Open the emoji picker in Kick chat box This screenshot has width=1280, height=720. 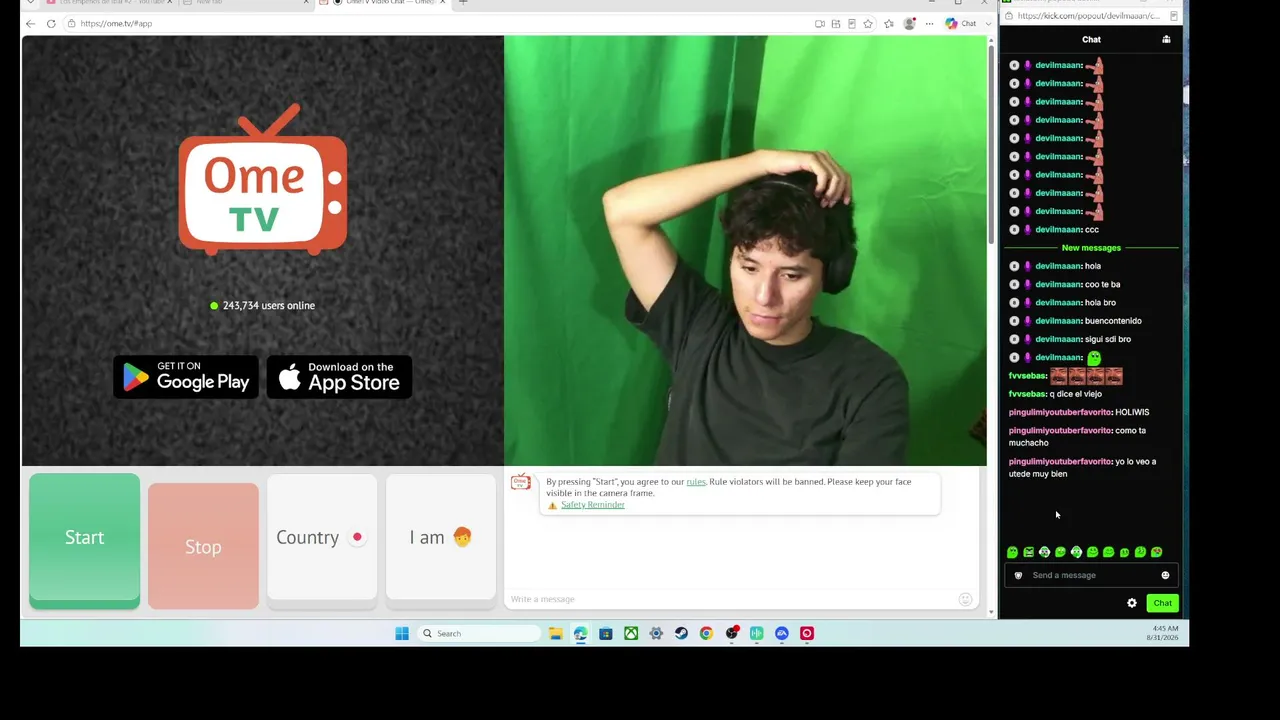[1165, 575]
